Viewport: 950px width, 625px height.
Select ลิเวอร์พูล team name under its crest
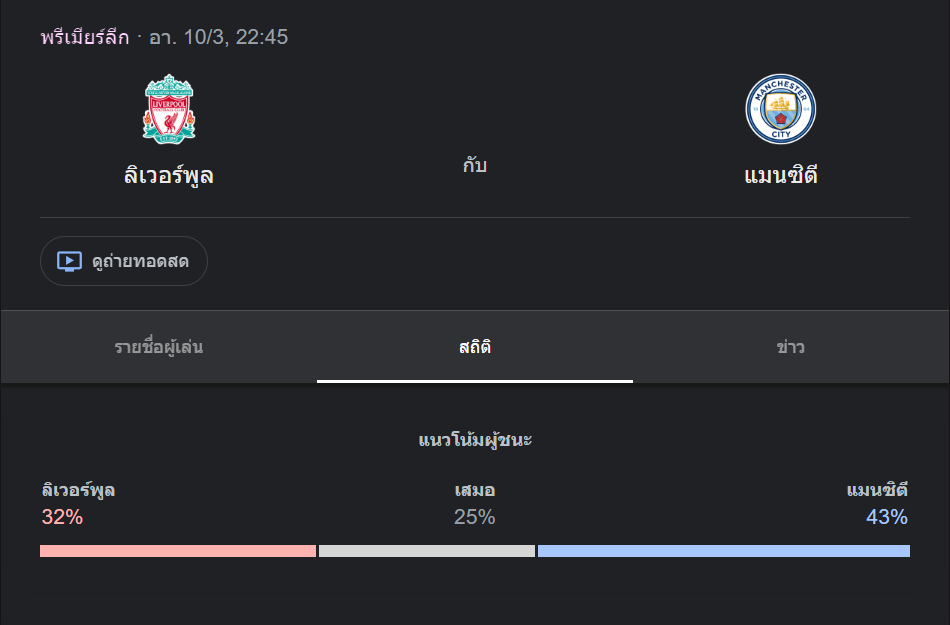click(169, 176)
